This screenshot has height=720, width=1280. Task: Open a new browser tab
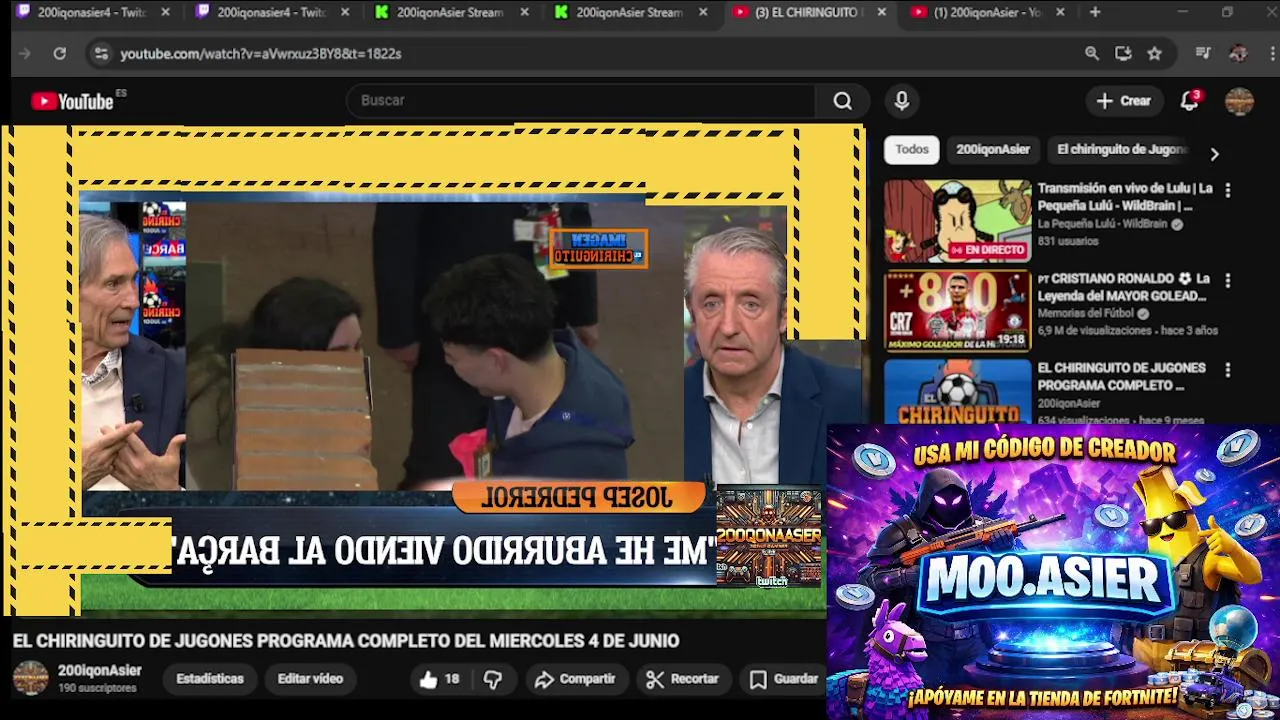tap(1095, 12)
